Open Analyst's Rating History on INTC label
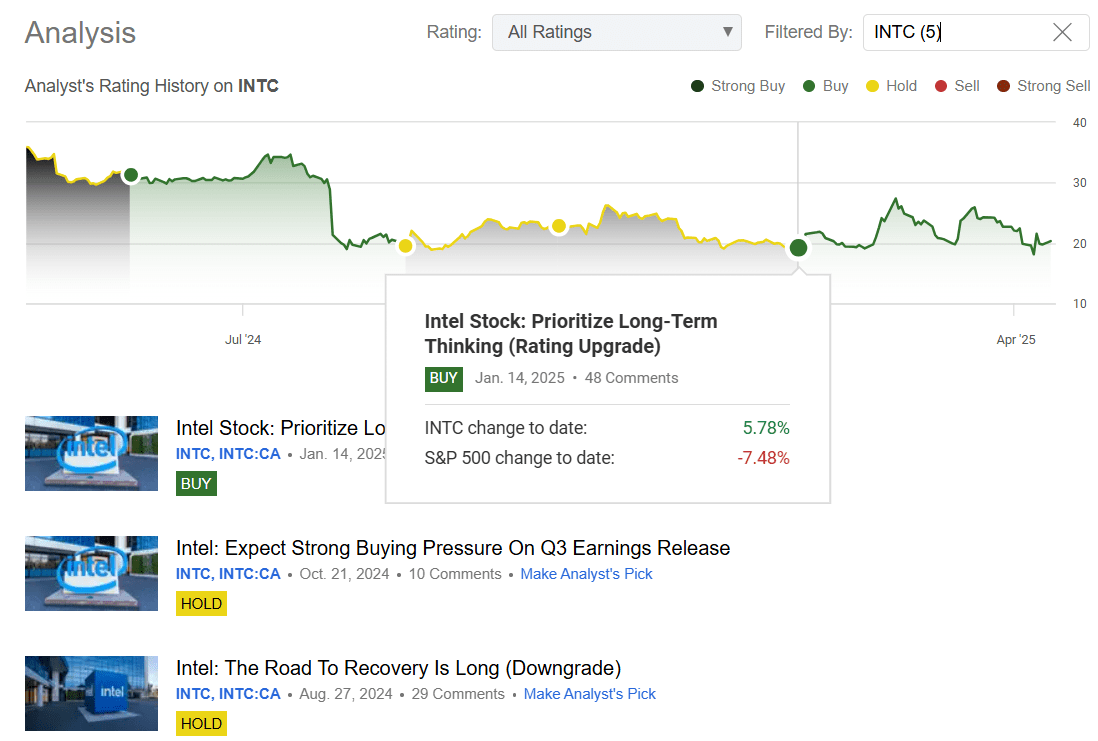 coord(151,86)
